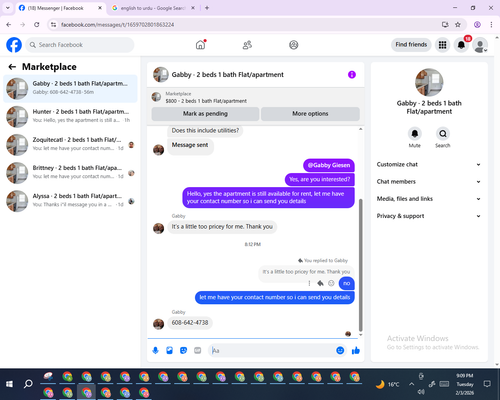Click 'It's a little too pricey' message from Gabby
Image resolution: width=500 pixels, height=400 pixels.
(222, 227)
